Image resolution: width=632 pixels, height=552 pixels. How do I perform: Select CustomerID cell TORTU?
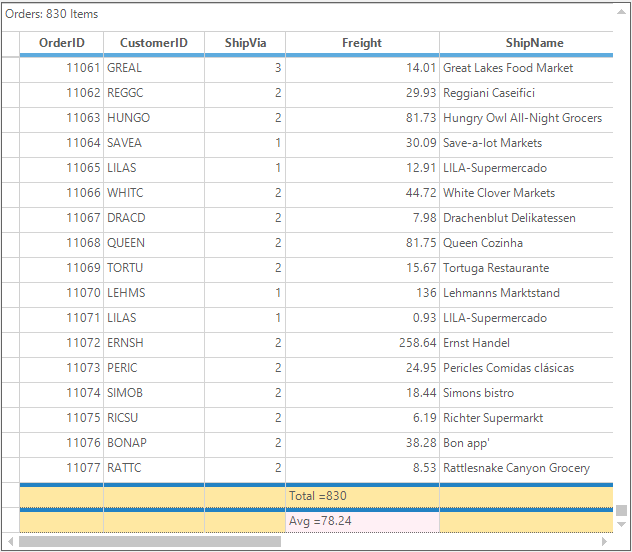[154, 270]
